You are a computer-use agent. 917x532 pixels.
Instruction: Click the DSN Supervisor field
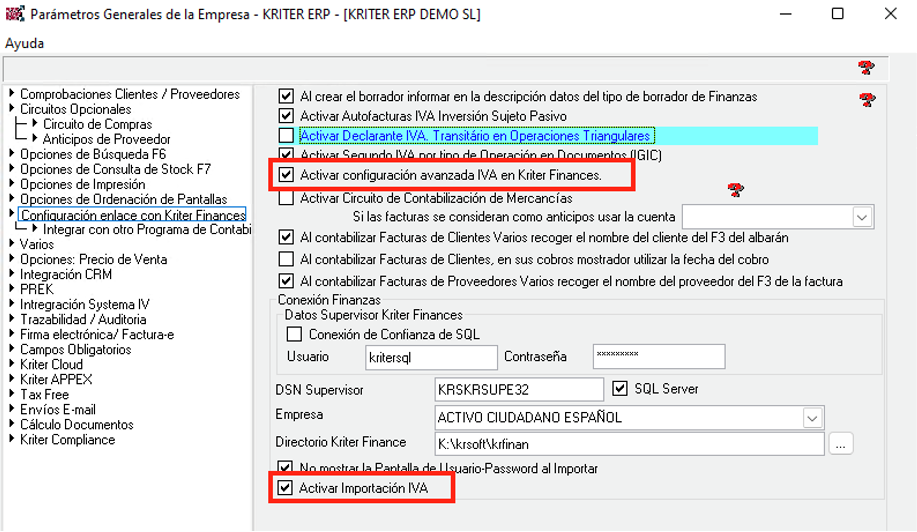pyautogui.click(x=519, y=389)
